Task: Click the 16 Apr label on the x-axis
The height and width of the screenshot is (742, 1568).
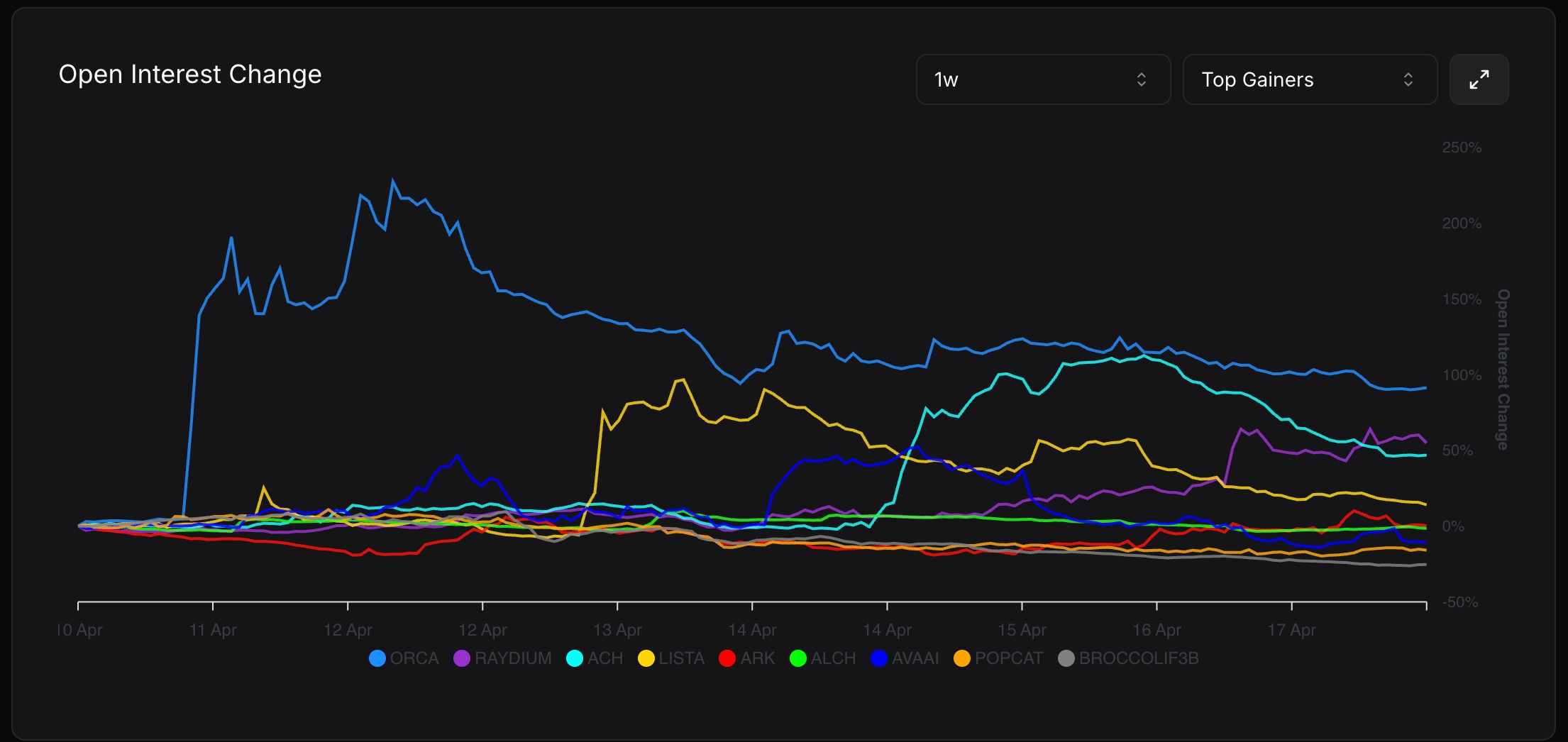Action: point(1156,630)
